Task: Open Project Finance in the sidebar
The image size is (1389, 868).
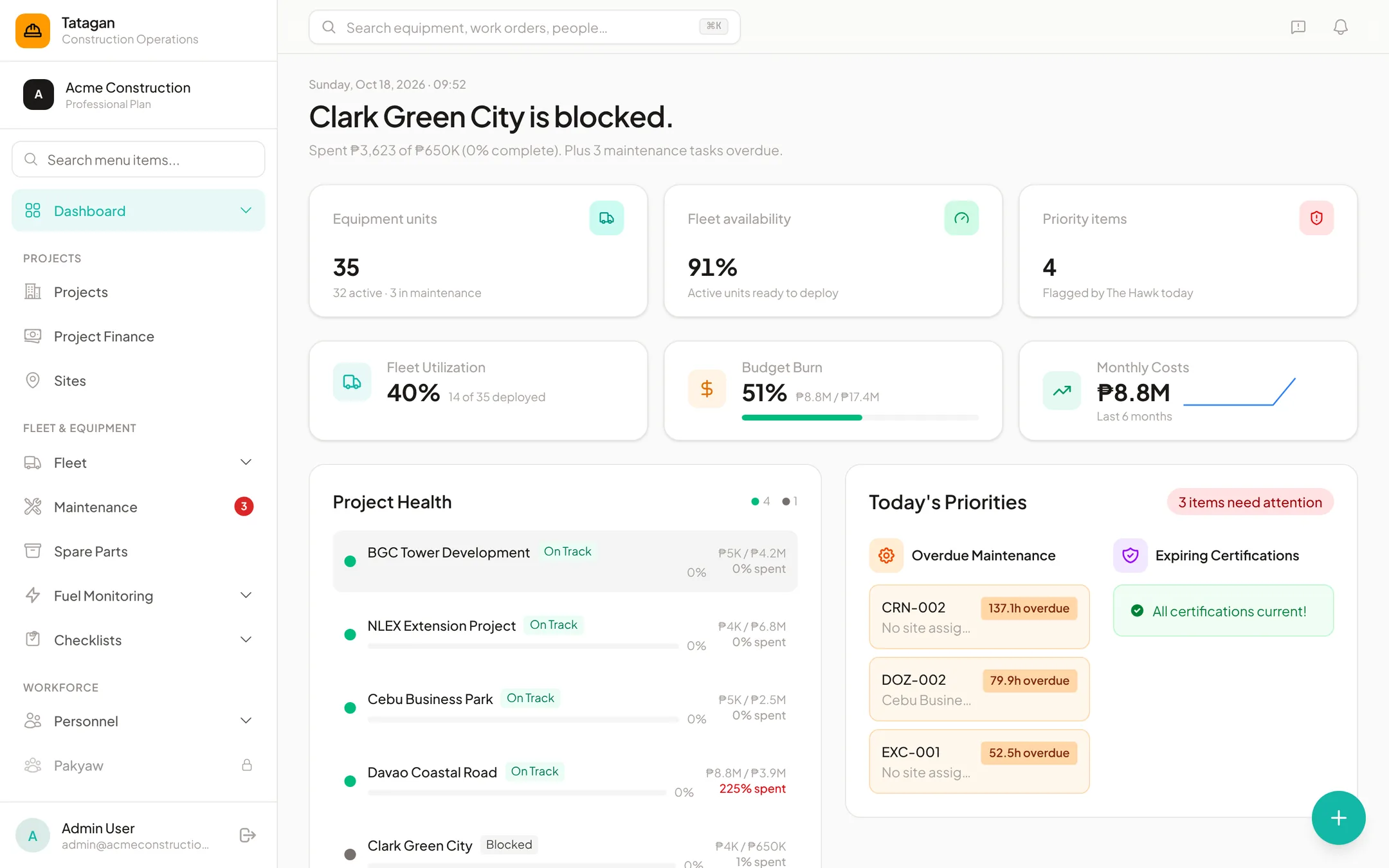Action: [138, 336]
